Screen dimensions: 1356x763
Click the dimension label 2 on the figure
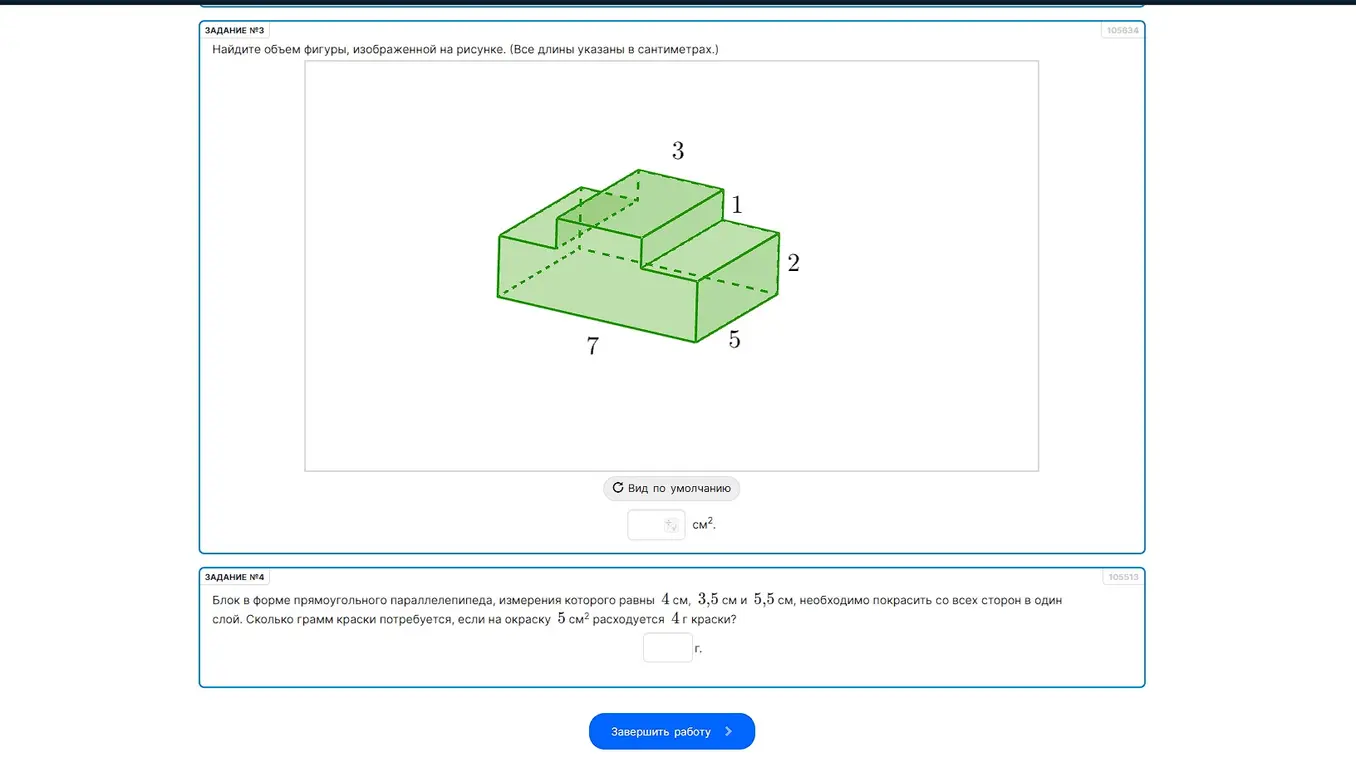(x=793, y=263)
